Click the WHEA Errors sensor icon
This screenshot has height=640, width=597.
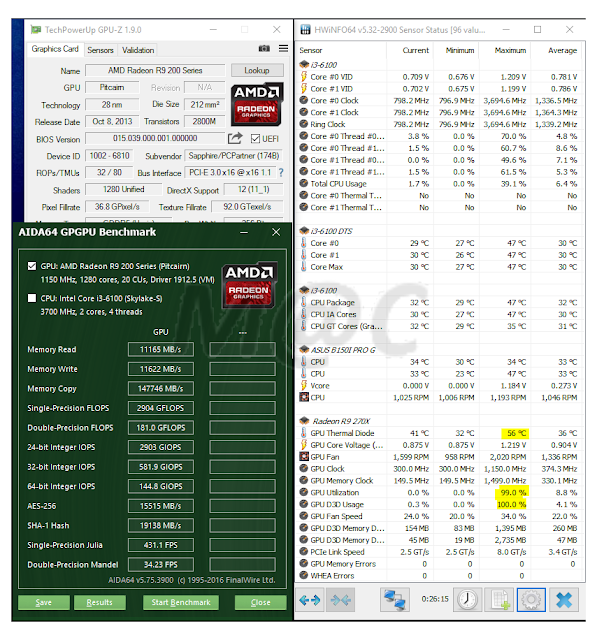click(304, 576)
